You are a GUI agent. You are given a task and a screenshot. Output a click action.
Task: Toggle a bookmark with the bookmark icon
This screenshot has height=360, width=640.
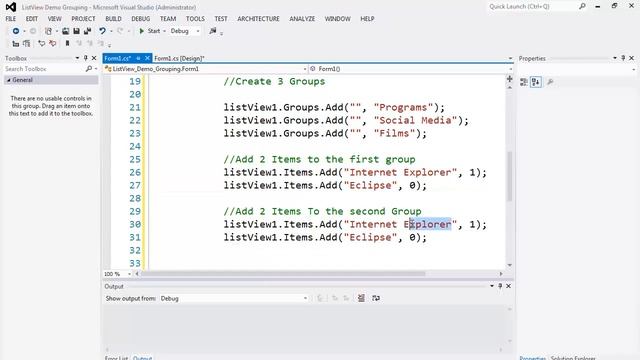[67, 43]
